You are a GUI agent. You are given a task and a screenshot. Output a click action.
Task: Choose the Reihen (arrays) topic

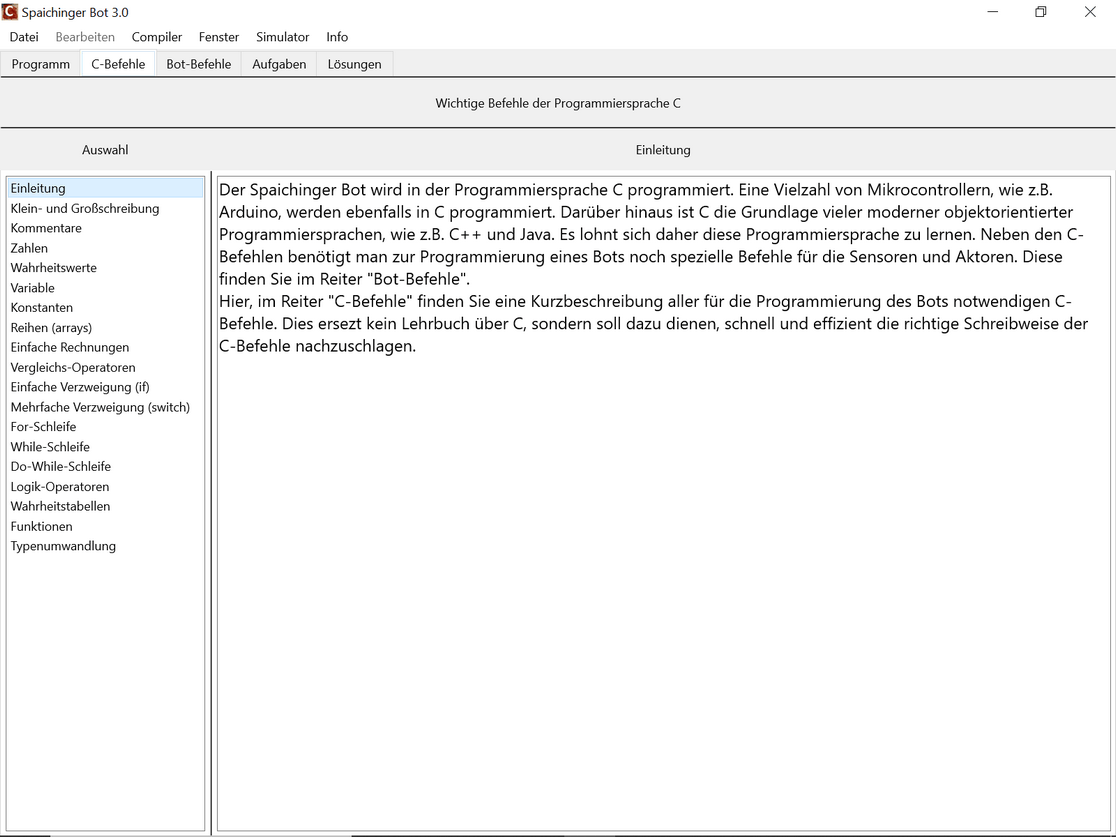(x=51, y=327)
